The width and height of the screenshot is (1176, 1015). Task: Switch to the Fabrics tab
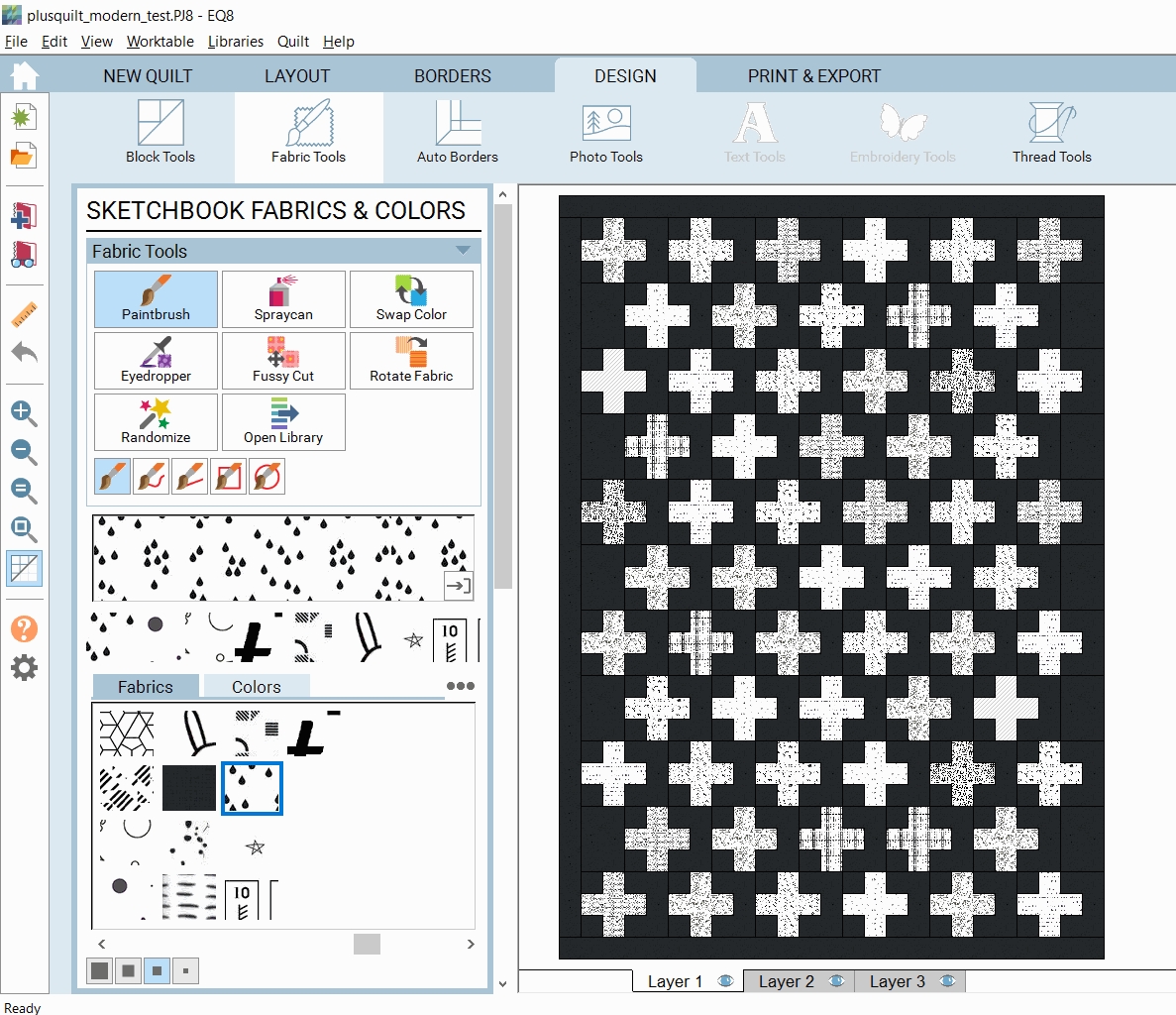(x=146, y=687)
